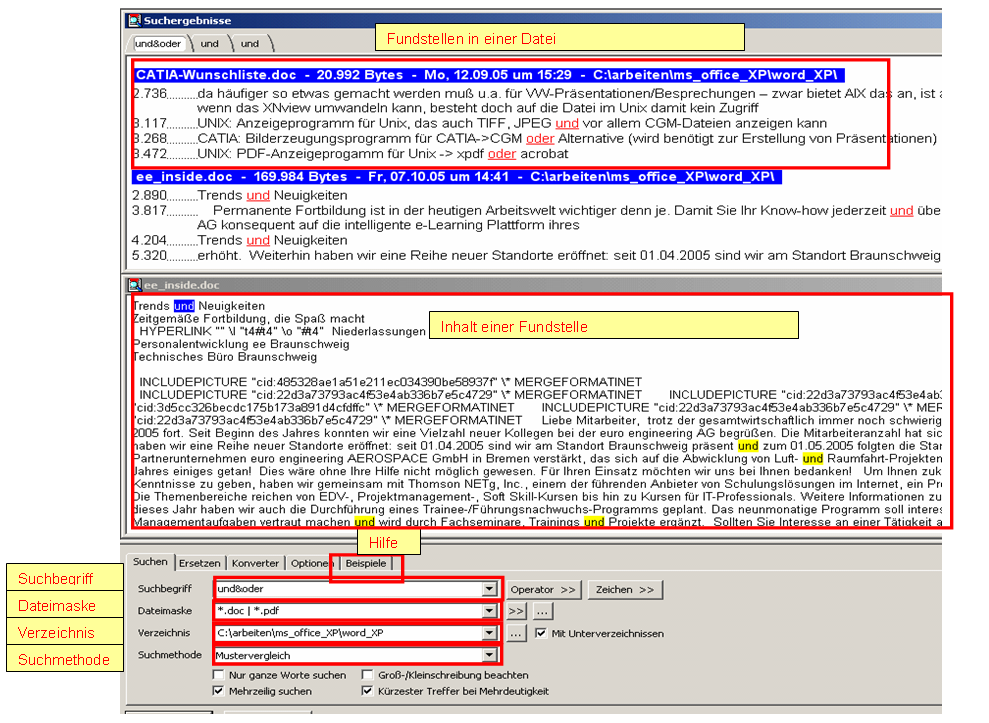The width and height of the screenshot is (989, 723).
Task: Click the ... browse button beside Verzeichnis
Action: click(x=515, y=633)
